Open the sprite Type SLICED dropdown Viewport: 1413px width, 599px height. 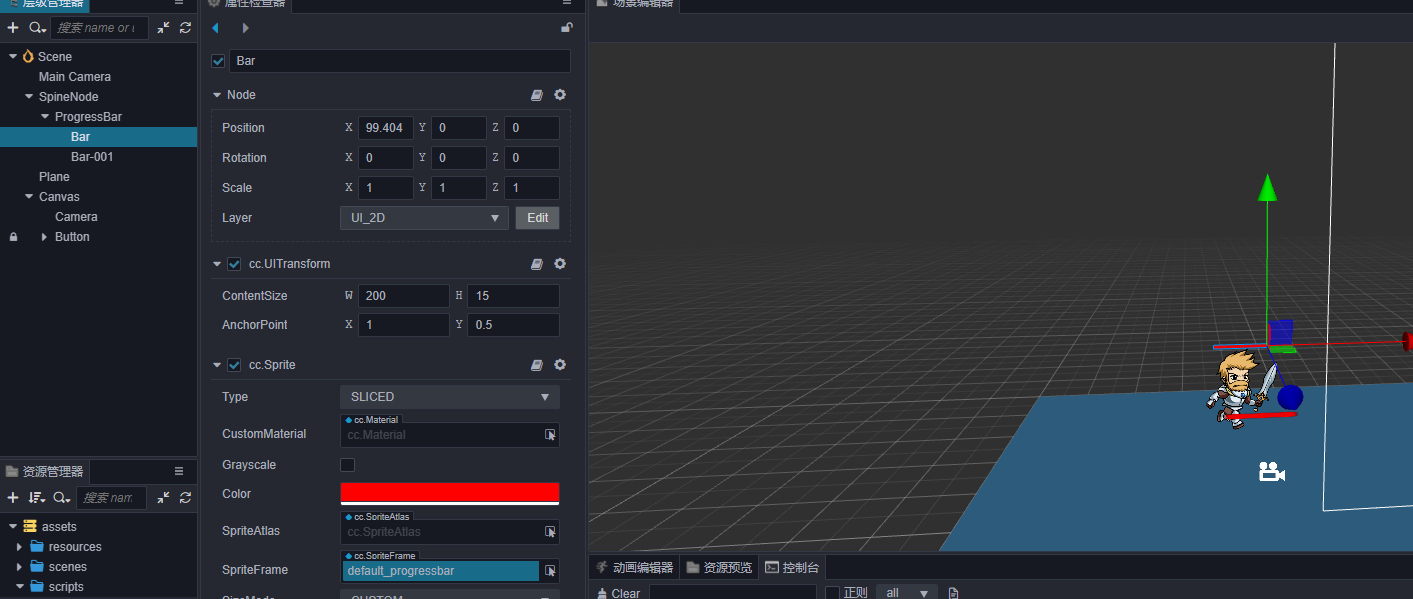pyautogui.click(x=450, y=397)
